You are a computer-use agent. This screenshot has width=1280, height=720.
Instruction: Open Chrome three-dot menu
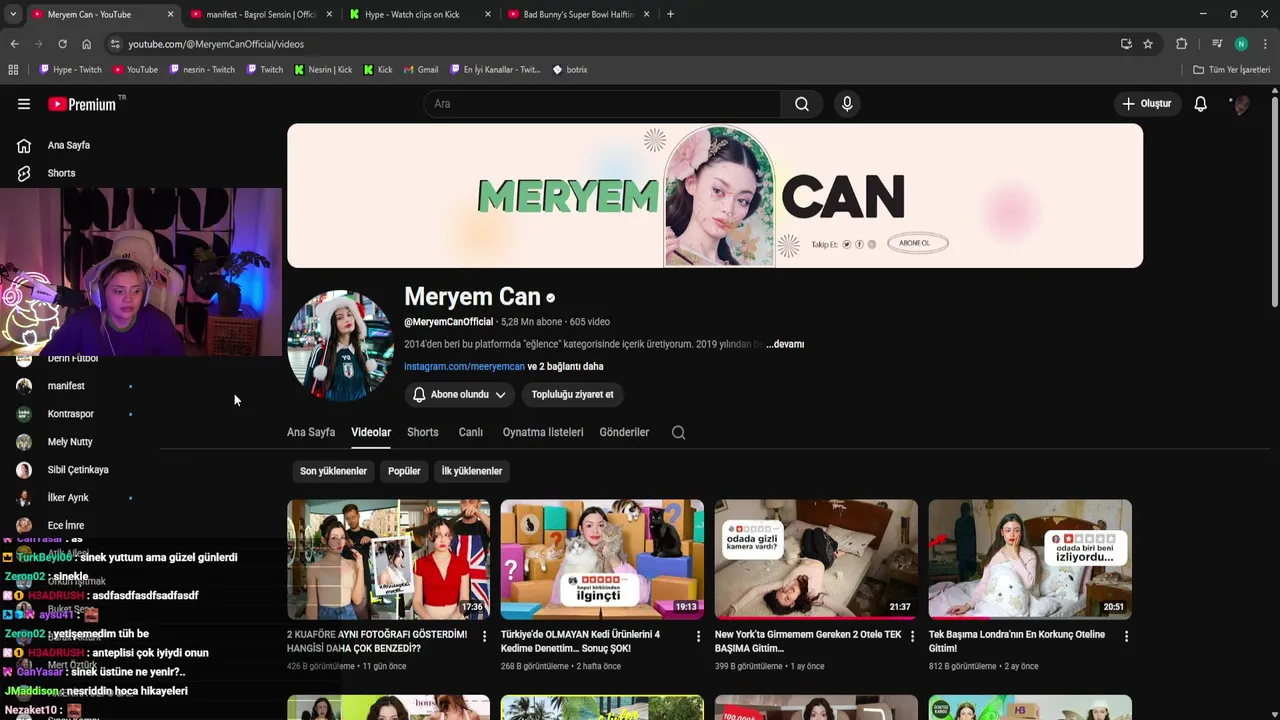[1265, 44]
